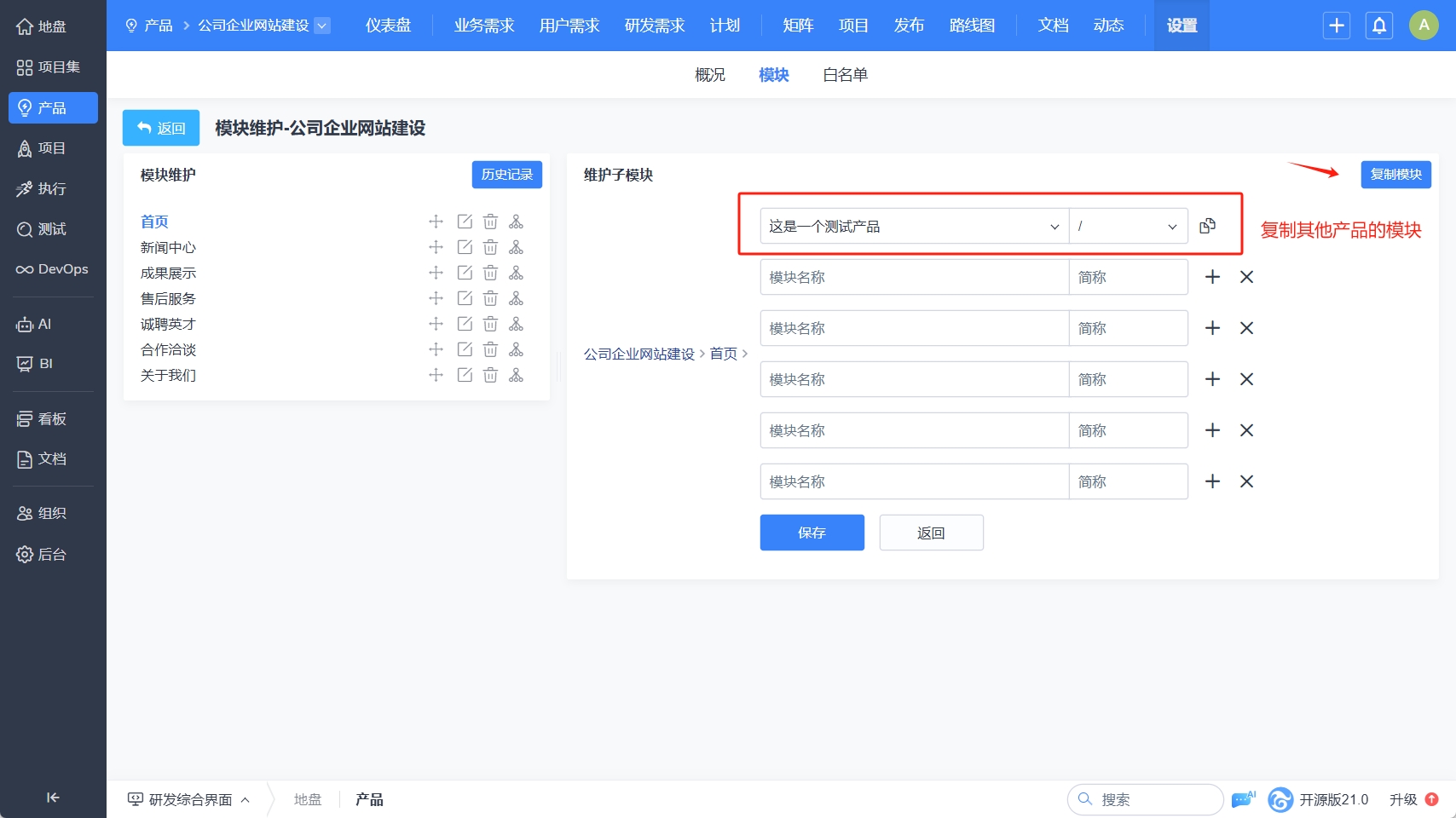Collapse the left sidebar
The width and height of the screenshot is (1456, 818).
tap(53, 798)
